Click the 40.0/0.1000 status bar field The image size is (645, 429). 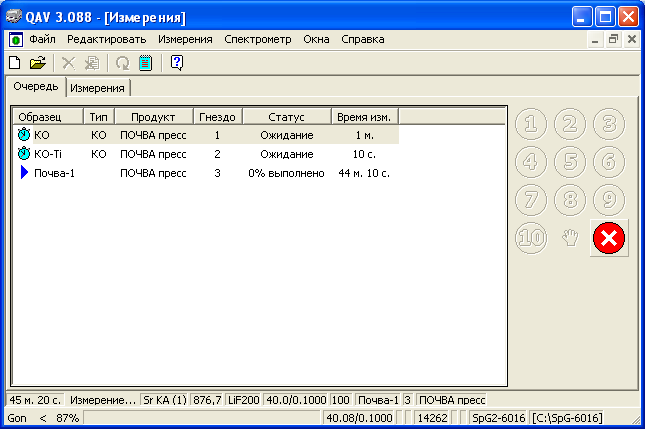296,400
